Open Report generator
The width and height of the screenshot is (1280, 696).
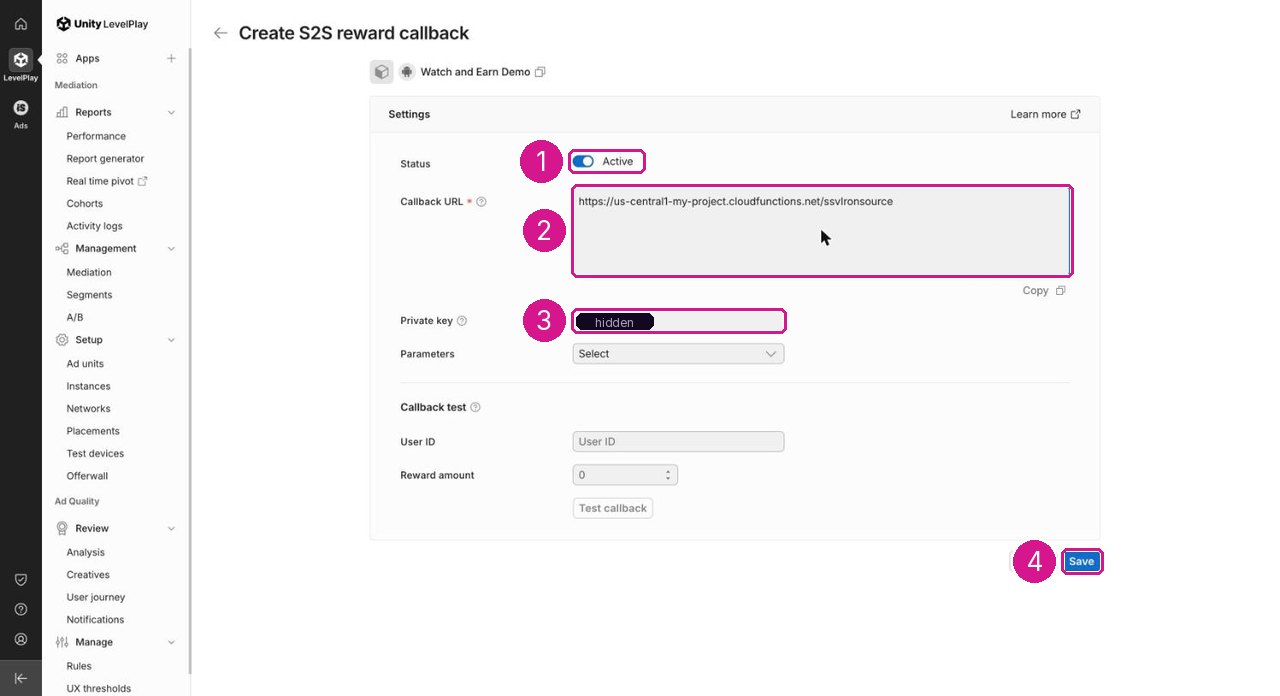pyautogui.click(x=105, y=159)
